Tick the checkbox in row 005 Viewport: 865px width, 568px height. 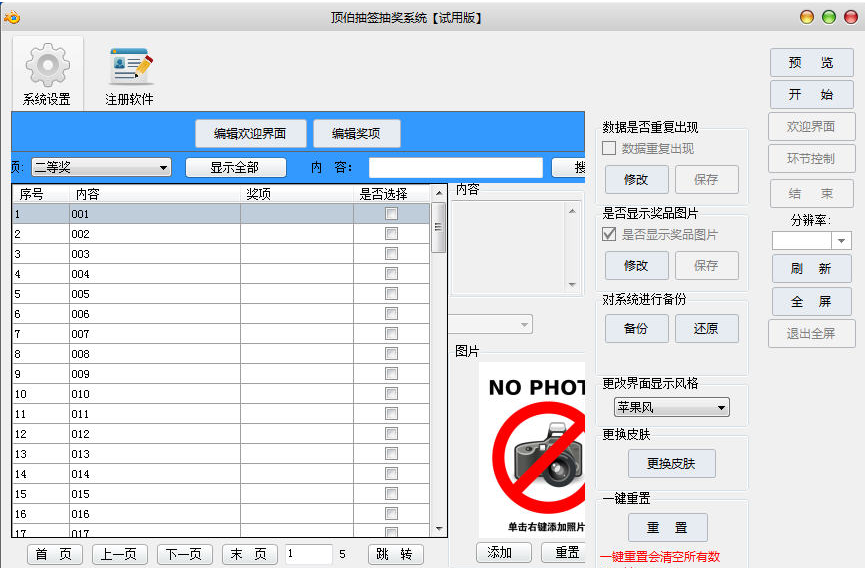tap(391, 293)
